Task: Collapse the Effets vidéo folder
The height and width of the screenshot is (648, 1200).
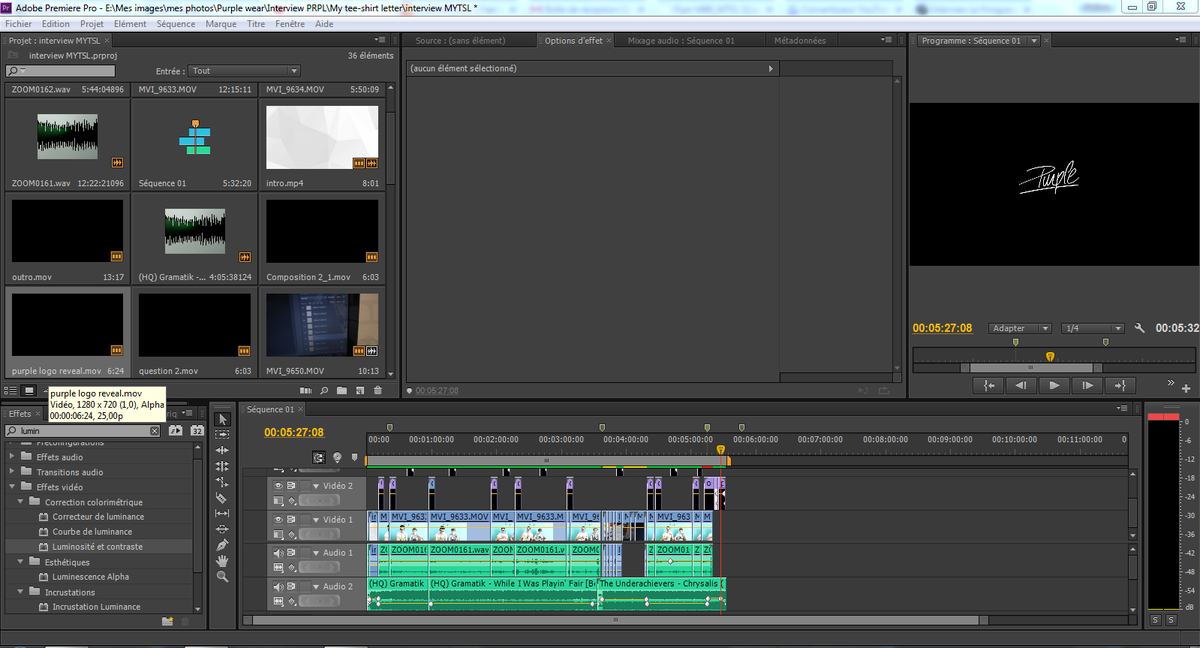Action: coord(12,487)
